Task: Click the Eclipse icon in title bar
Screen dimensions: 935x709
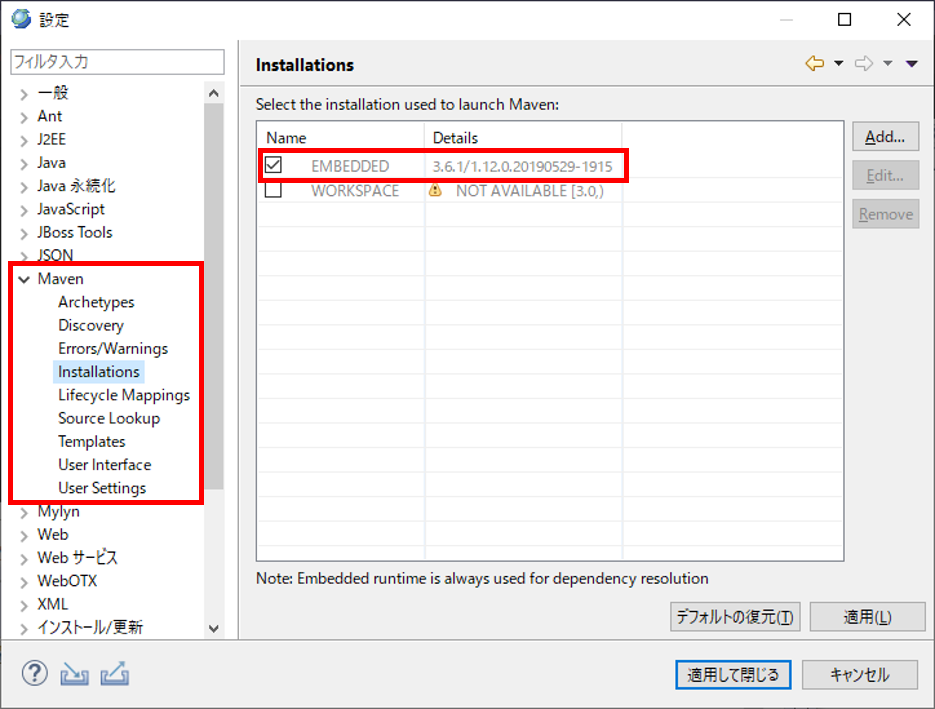Action: point(20,19)
